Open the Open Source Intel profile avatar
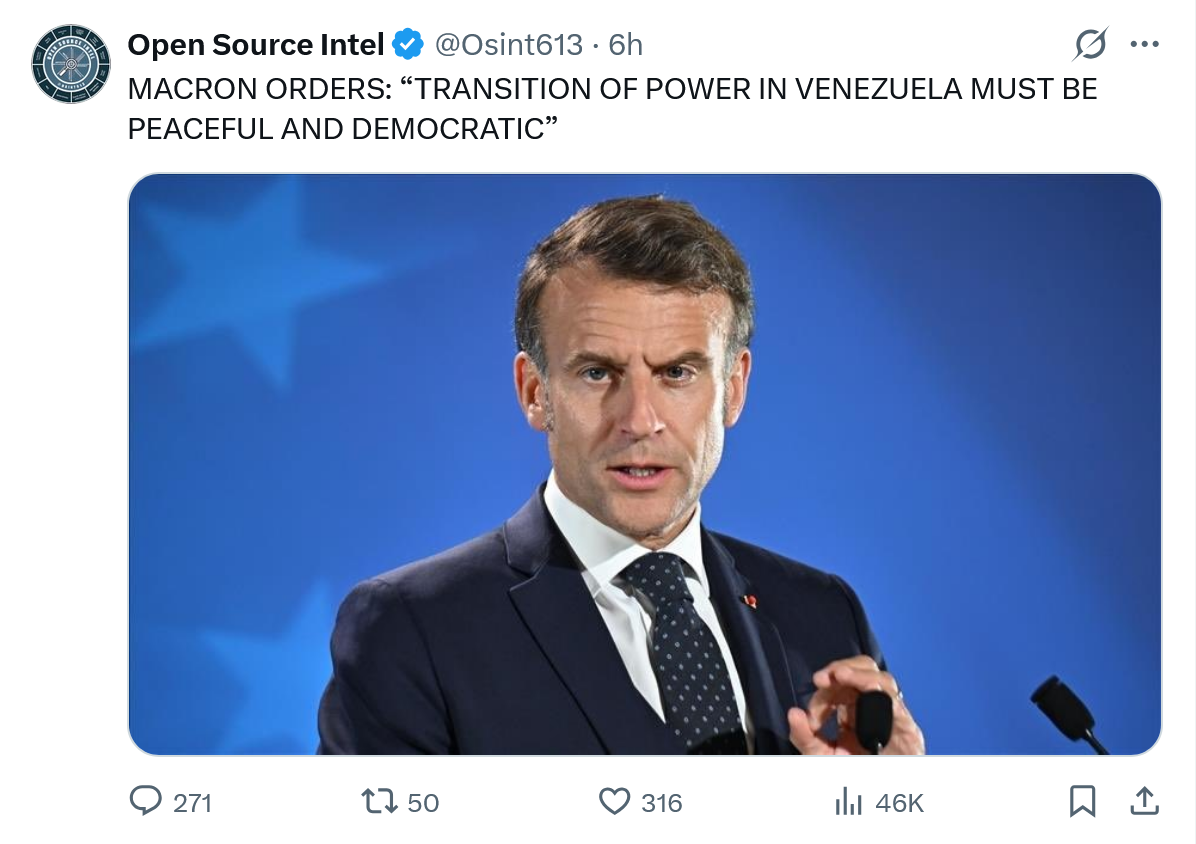Screen dimensions: 1196x844 coord(70,64)
